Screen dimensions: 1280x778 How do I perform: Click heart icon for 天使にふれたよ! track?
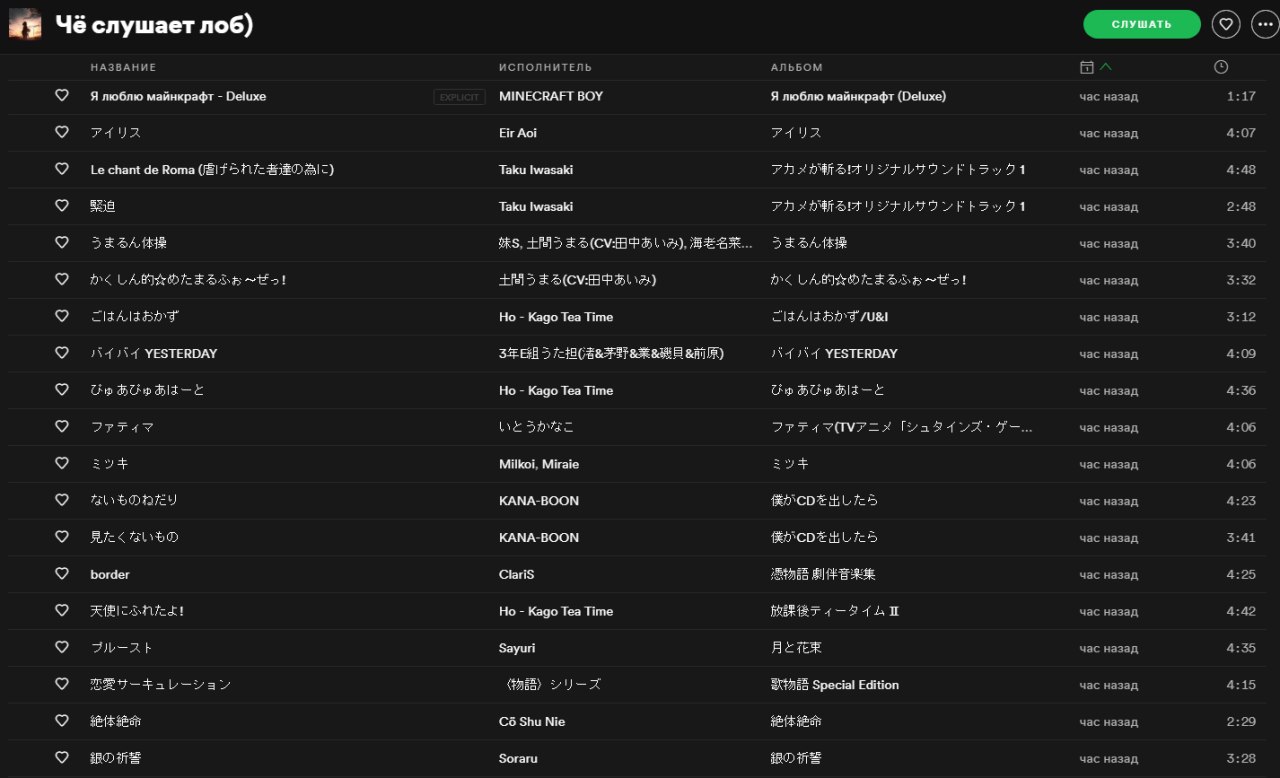(x=62, y=611)
